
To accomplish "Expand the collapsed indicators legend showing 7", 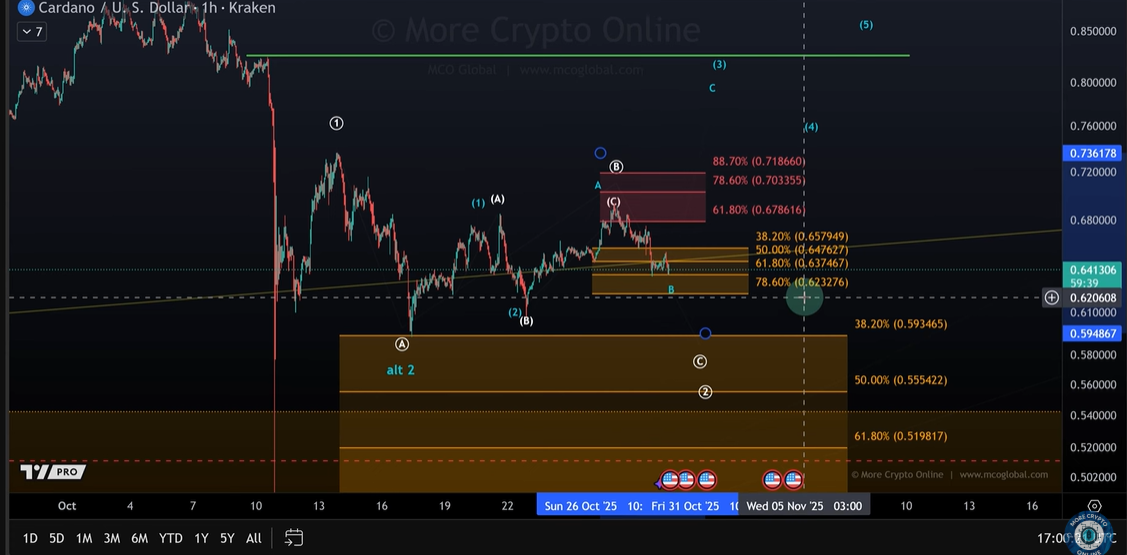I will 31,32.
